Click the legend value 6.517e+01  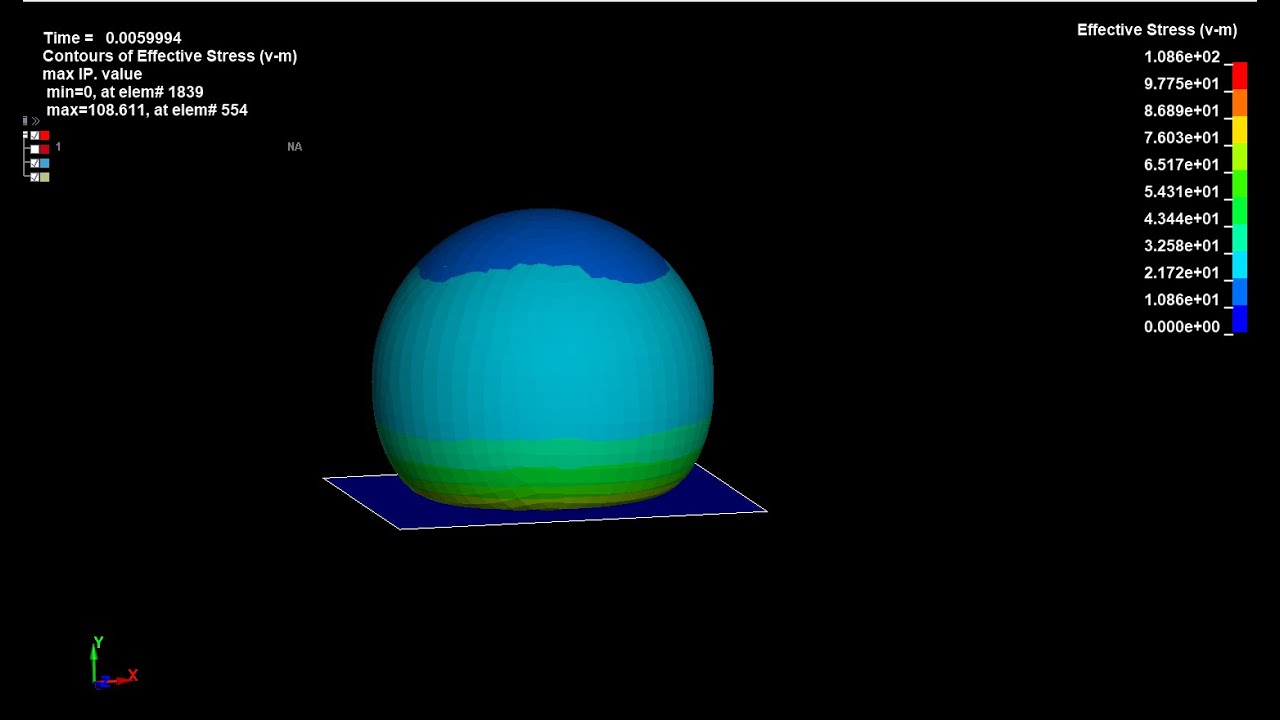click(1182, 165)
